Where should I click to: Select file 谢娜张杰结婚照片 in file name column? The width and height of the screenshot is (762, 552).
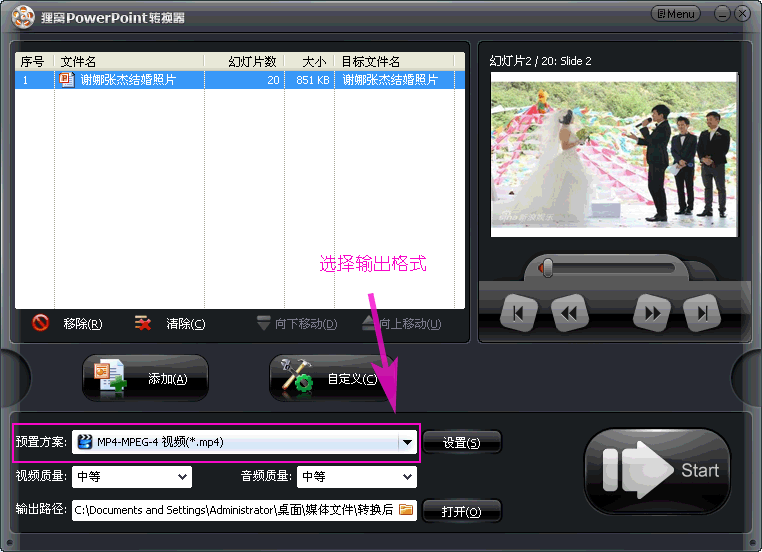128,80
